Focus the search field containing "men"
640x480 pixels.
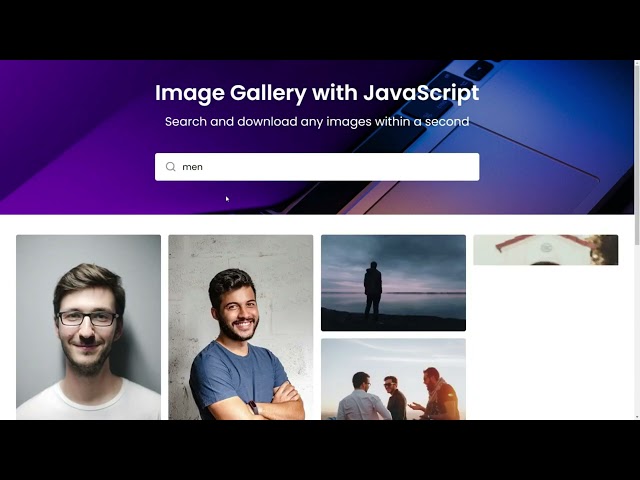pyautogui.click(x=317, y=167)
